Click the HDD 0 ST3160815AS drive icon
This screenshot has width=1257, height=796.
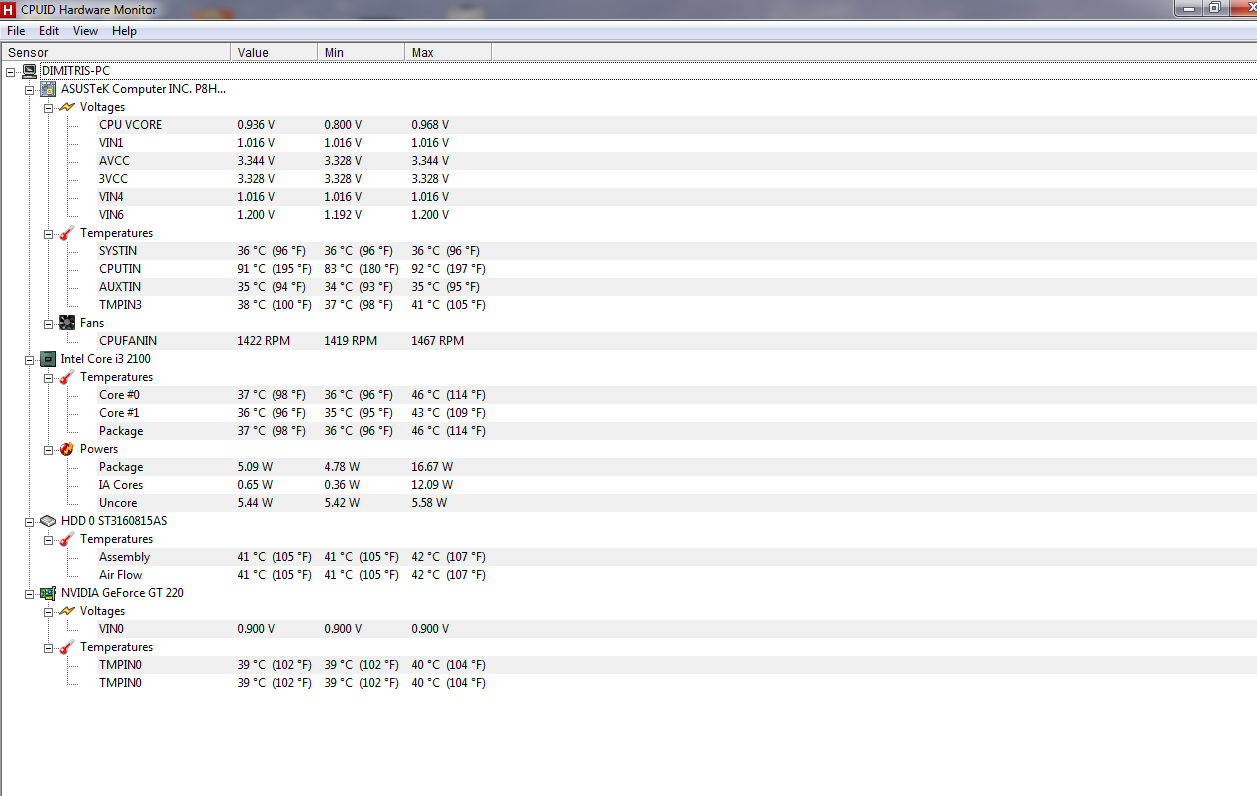tap(48, 521)
